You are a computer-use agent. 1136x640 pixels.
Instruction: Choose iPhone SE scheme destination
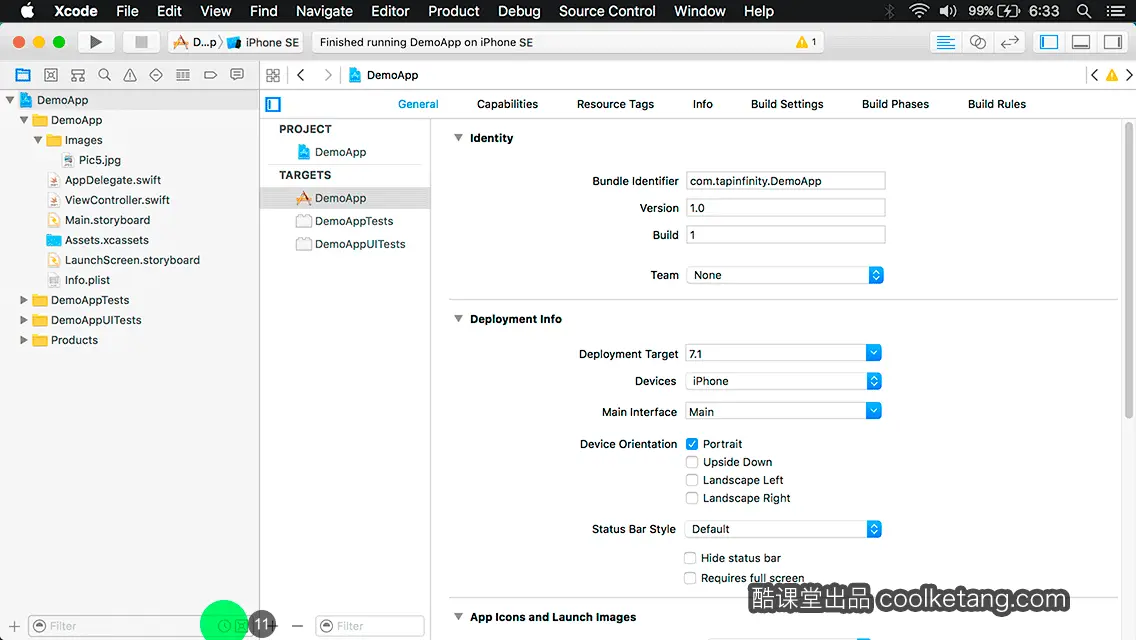pos(264,42)
